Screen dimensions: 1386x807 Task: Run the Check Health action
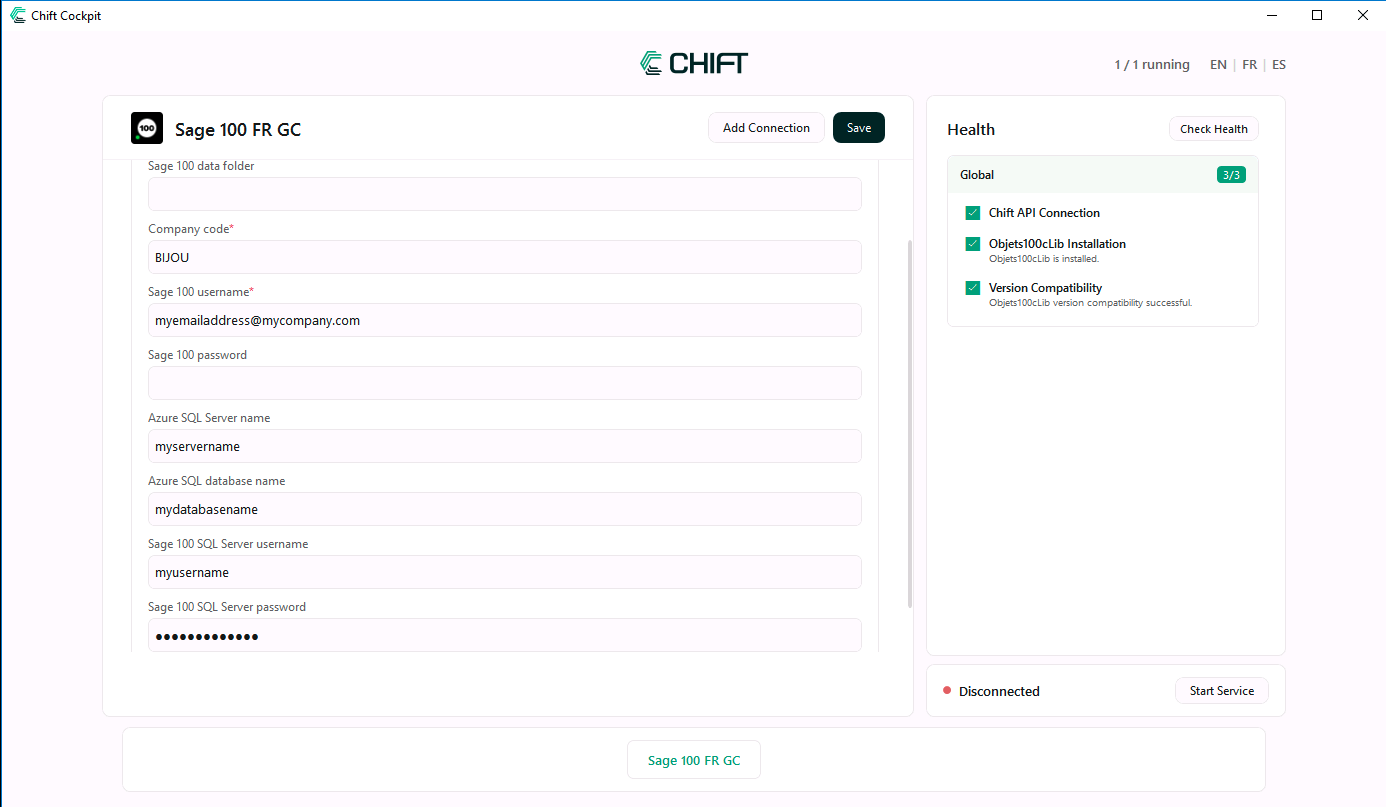click(1214, 129)
